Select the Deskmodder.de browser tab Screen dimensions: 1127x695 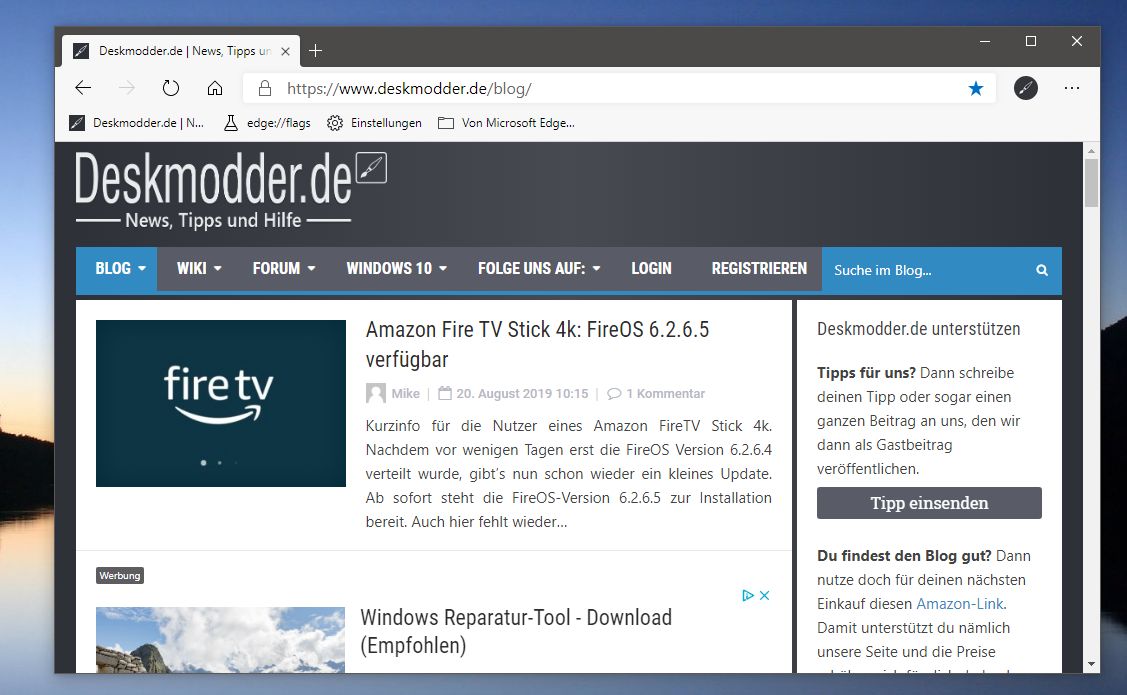181,51
